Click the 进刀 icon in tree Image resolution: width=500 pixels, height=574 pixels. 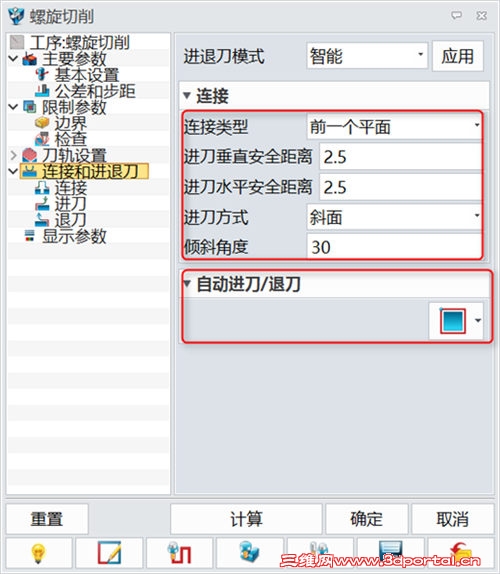42,204
